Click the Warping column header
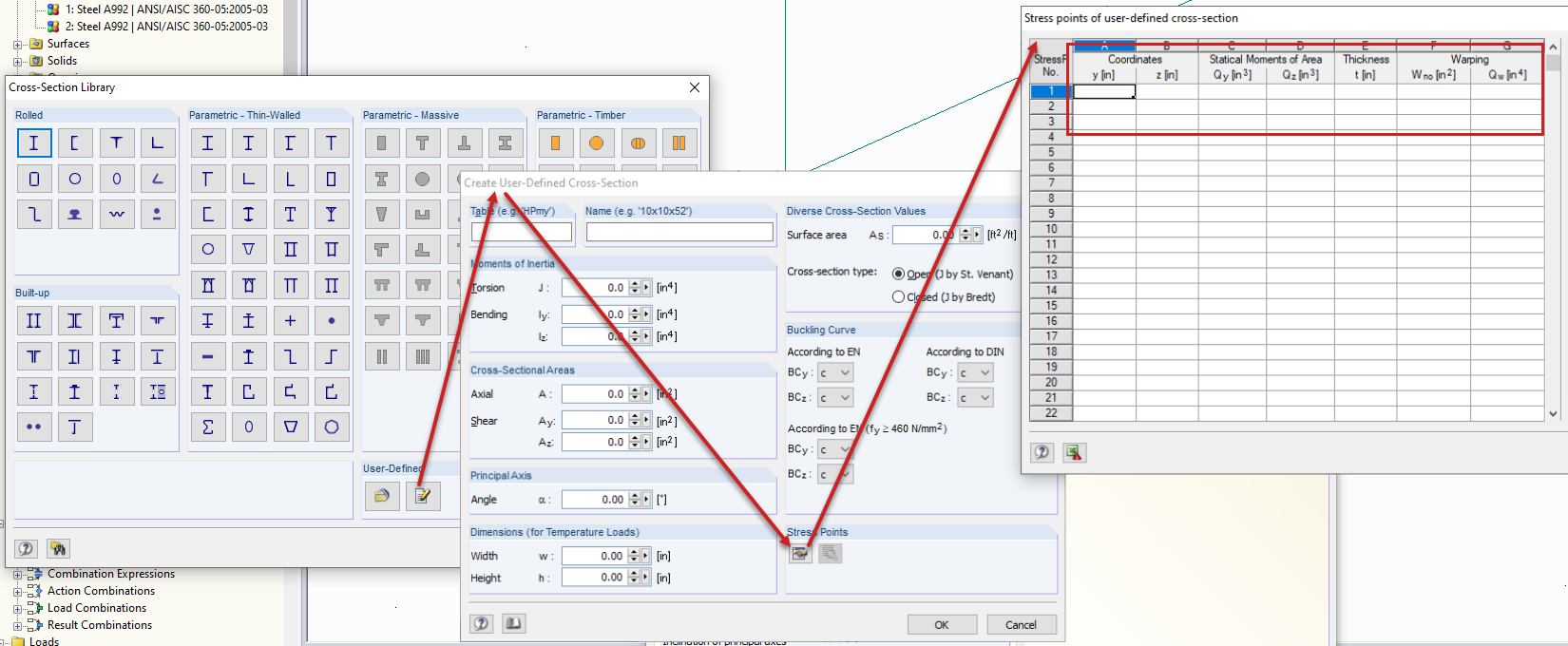The image size is (1568, 646). coord(1470,59)
